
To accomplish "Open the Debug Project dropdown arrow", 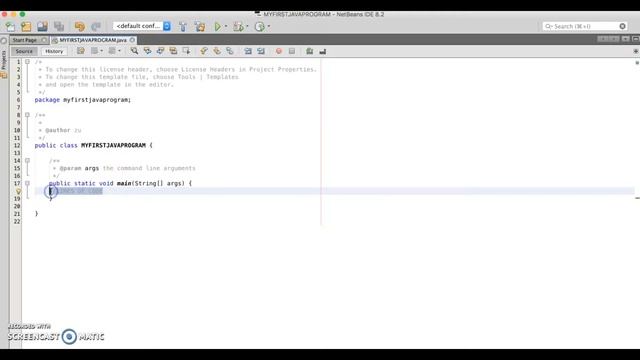I will tap(247, 27).
